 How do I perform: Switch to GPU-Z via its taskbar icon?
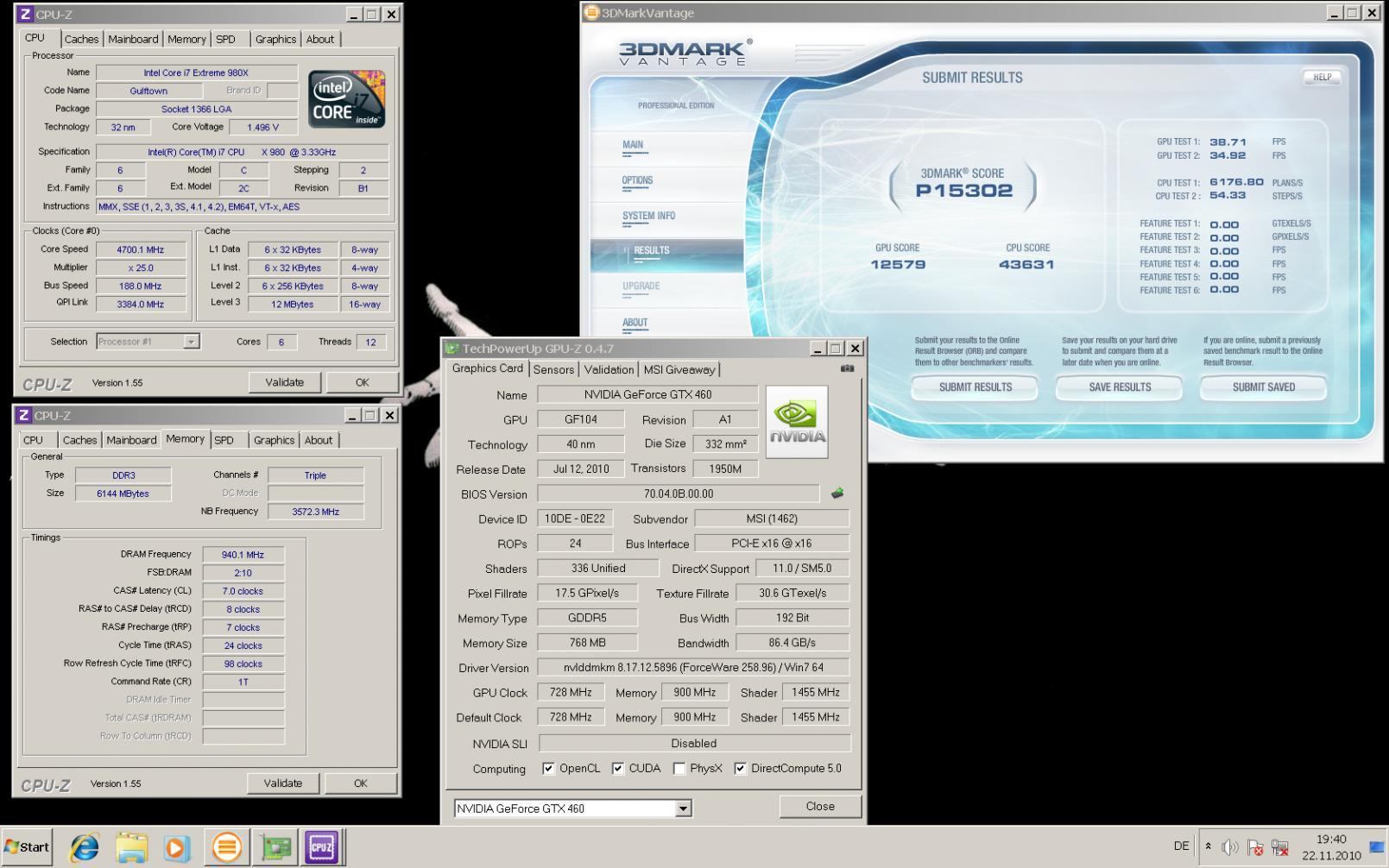point(275,847)
